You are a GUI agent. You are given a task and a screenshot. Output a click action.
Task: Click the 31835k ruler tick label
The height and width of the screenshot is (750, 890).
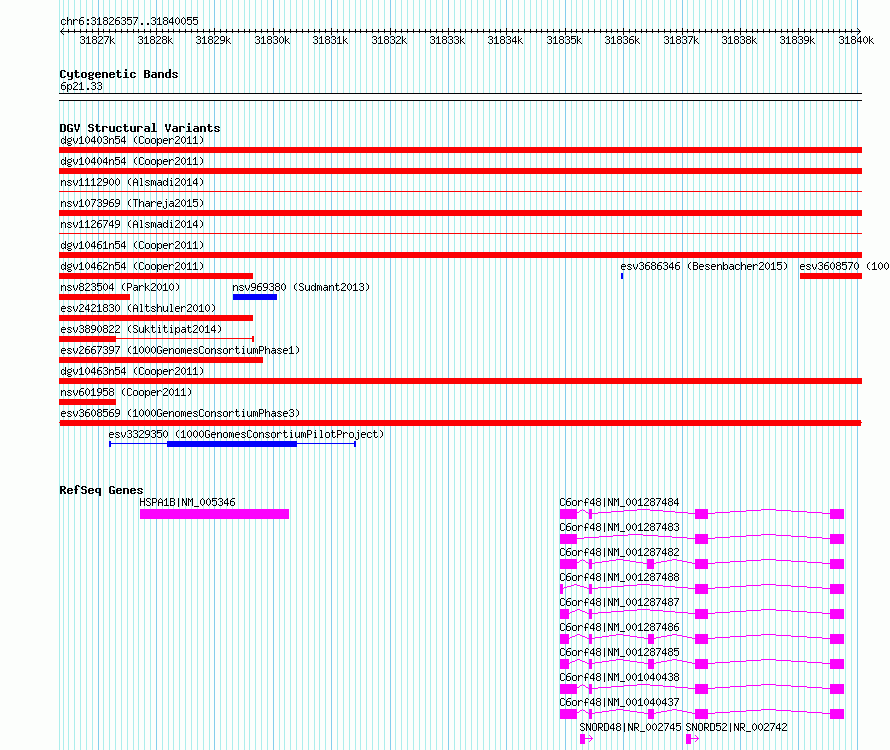(x=564, y=40)
